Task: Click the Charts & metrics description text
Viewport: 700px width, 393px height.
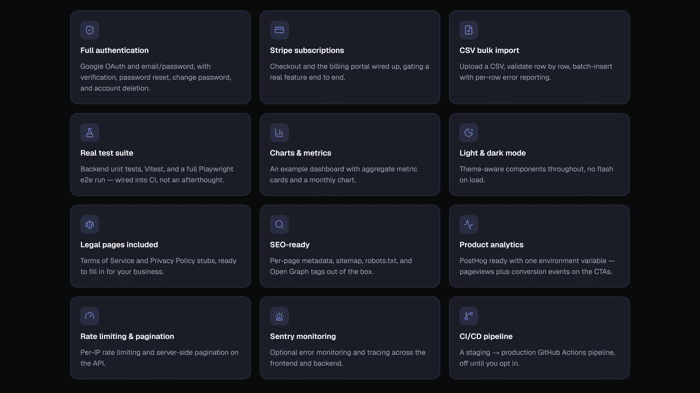Action: point(343,174)
